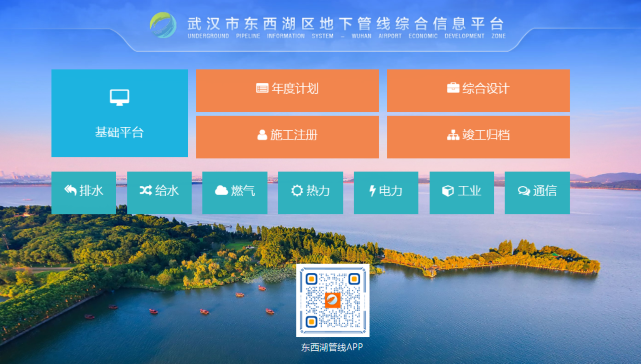This screenshot has width=641, height=364.
Task: Open the 基础平台 tile with monitor icon
Action: [x=120, y=113]
